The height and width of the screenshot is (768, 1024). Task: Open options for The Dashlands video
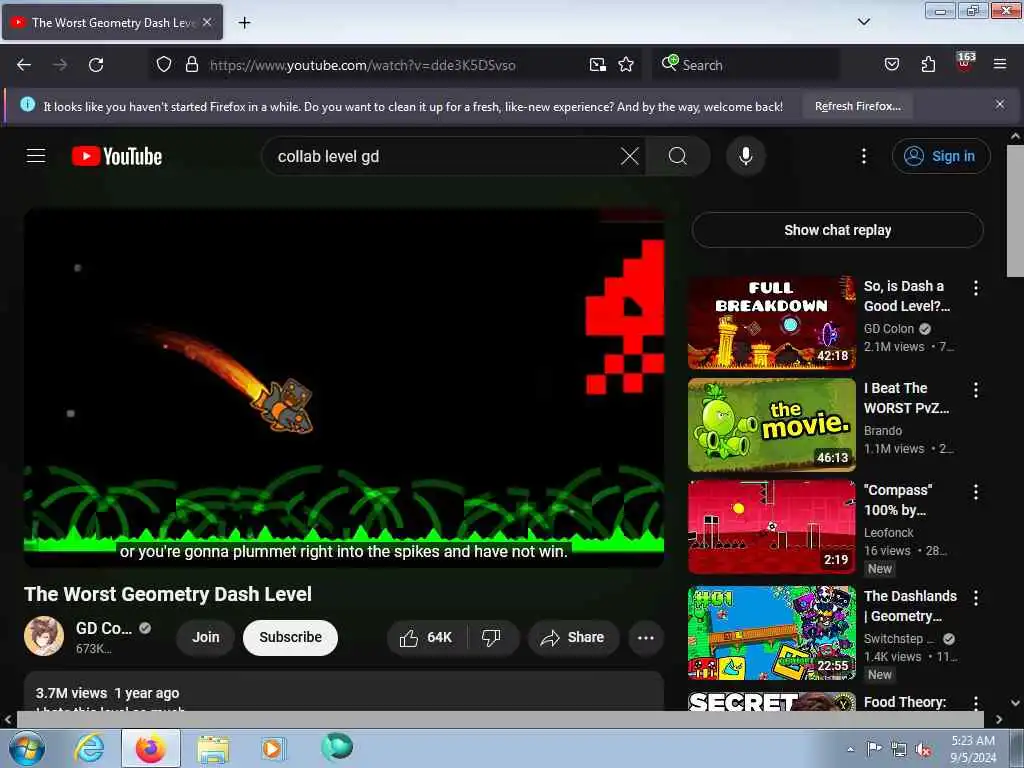pos(976,598)
